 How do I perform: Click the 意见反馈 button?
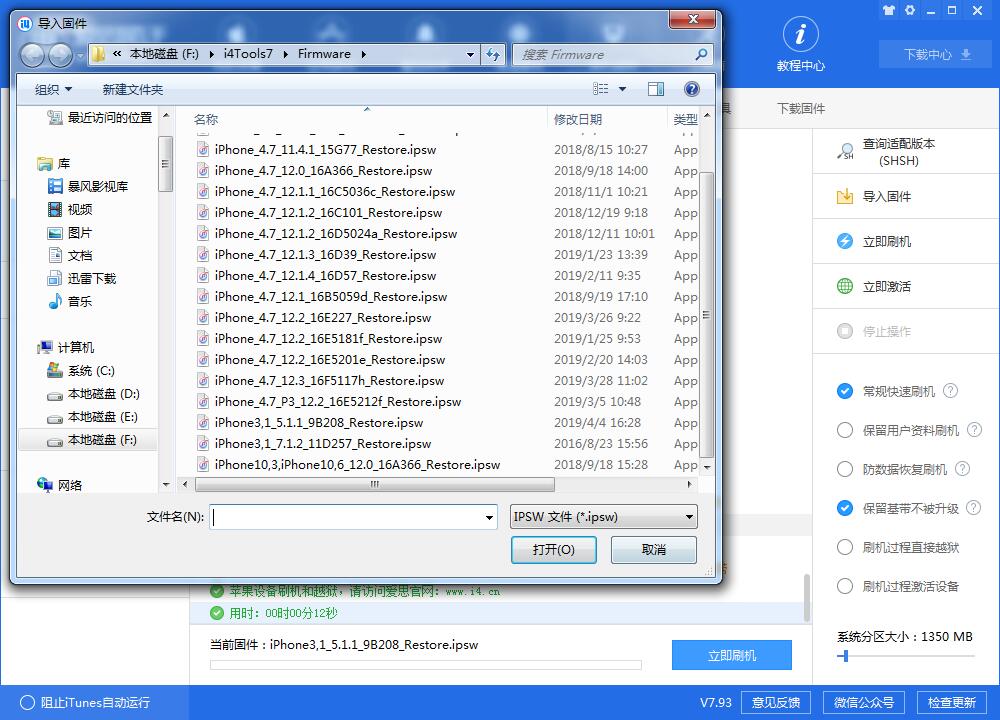[776, 703]
